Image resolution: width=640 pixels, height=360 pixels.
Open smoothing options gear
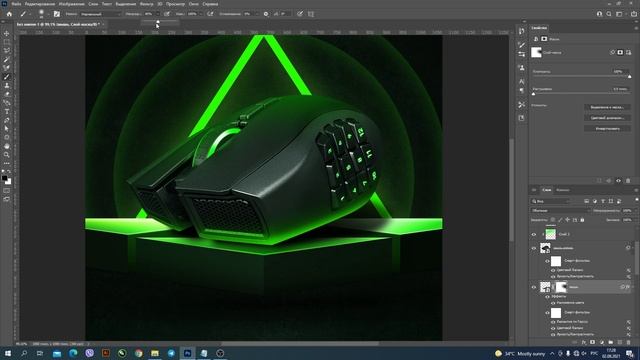coord(266,14)
